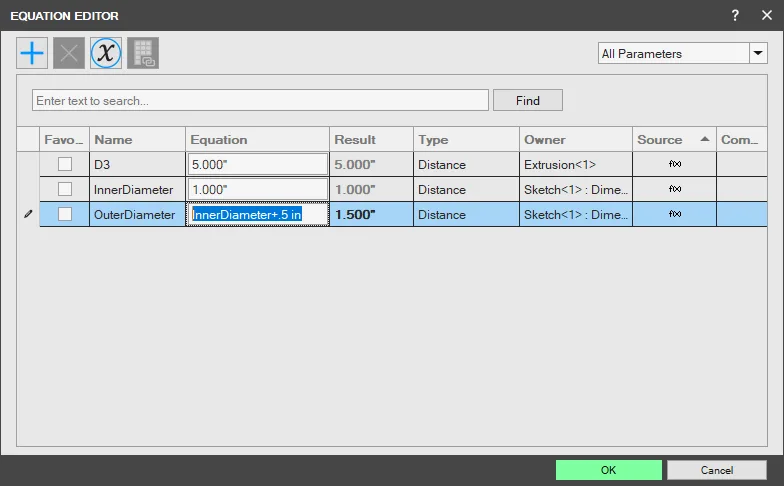Open the All Parameters dropdown
The image size is (784, 486).
click(758, 53)
